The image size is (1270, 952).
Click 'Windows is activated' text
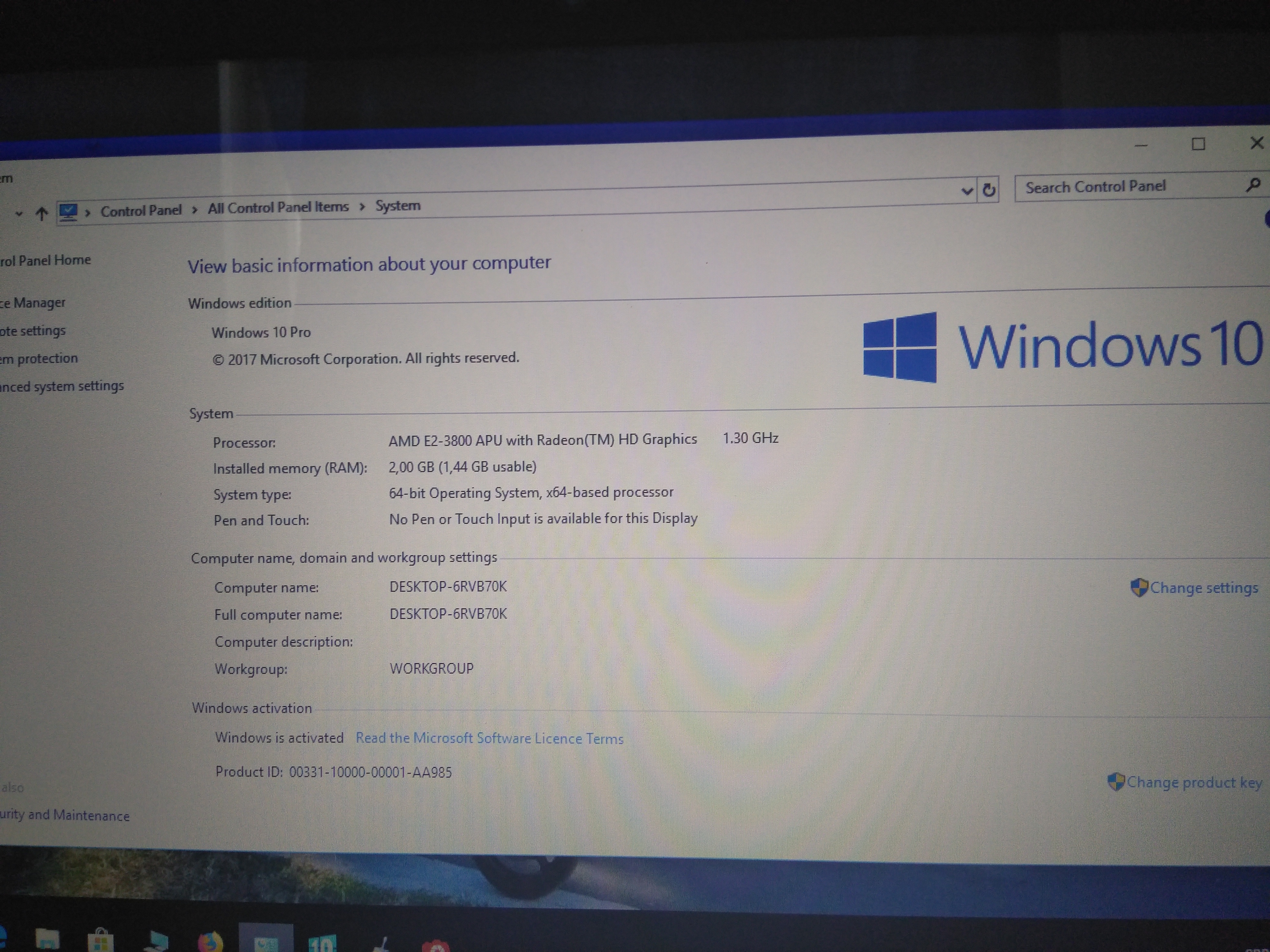[279, 737]
